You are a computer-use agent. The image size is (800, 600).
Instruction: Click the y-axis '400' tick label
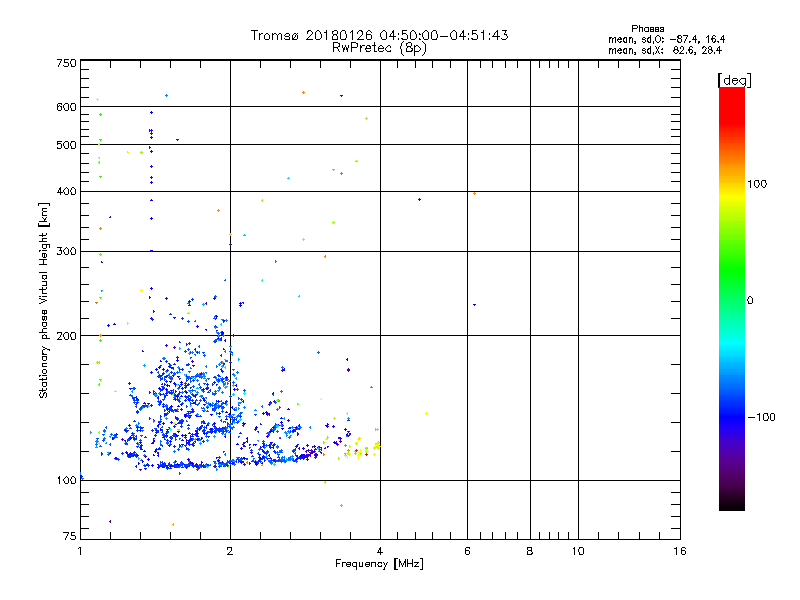66,191
